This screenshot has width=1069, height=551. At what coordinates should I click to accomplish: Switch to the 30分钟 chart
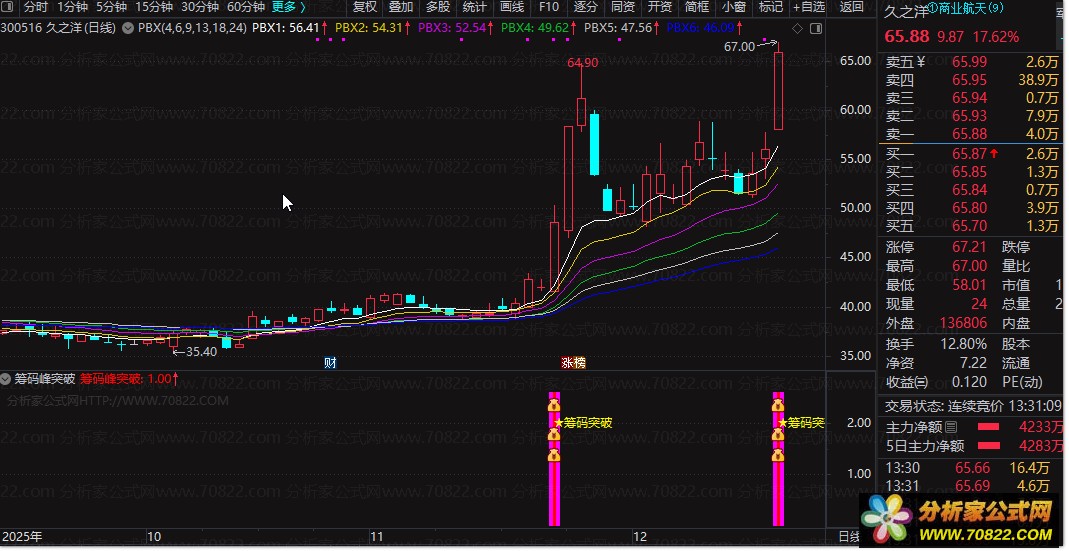click(x=200, y=8)
